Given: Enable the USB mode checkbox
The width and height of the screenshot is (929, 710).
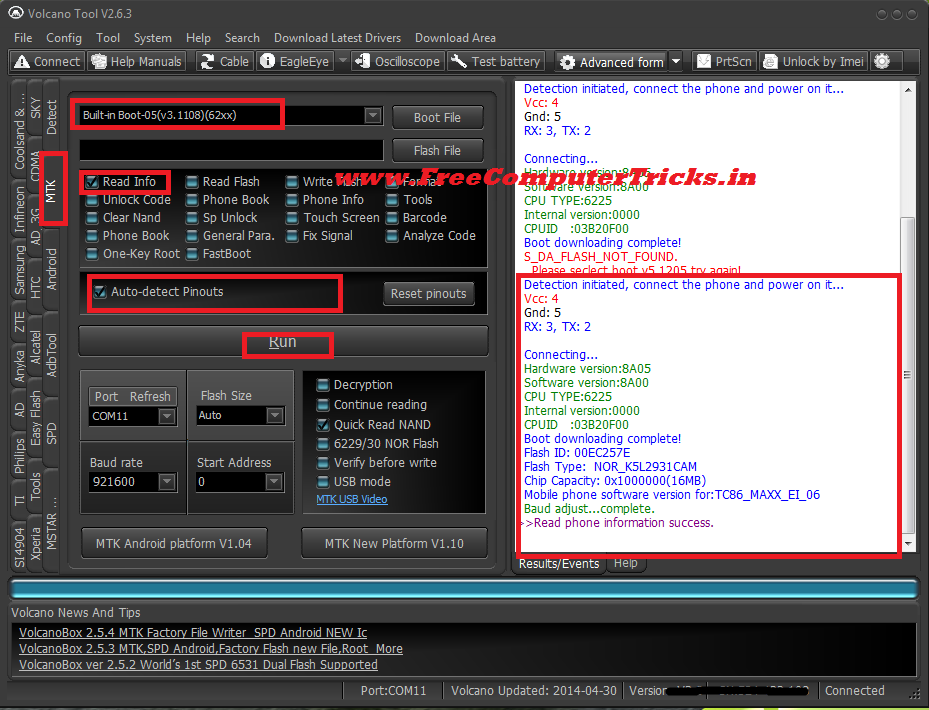Looking at the screenshot, I should pyautogui.click(x=323, y=482).
